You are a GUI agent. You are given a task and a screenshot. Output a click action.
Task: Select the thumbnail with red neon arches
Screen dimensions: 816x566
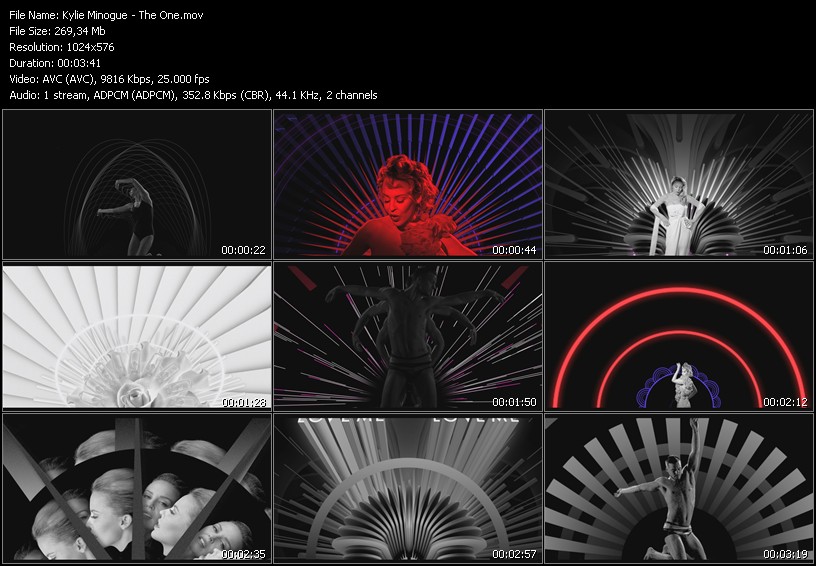pos(679,336)
